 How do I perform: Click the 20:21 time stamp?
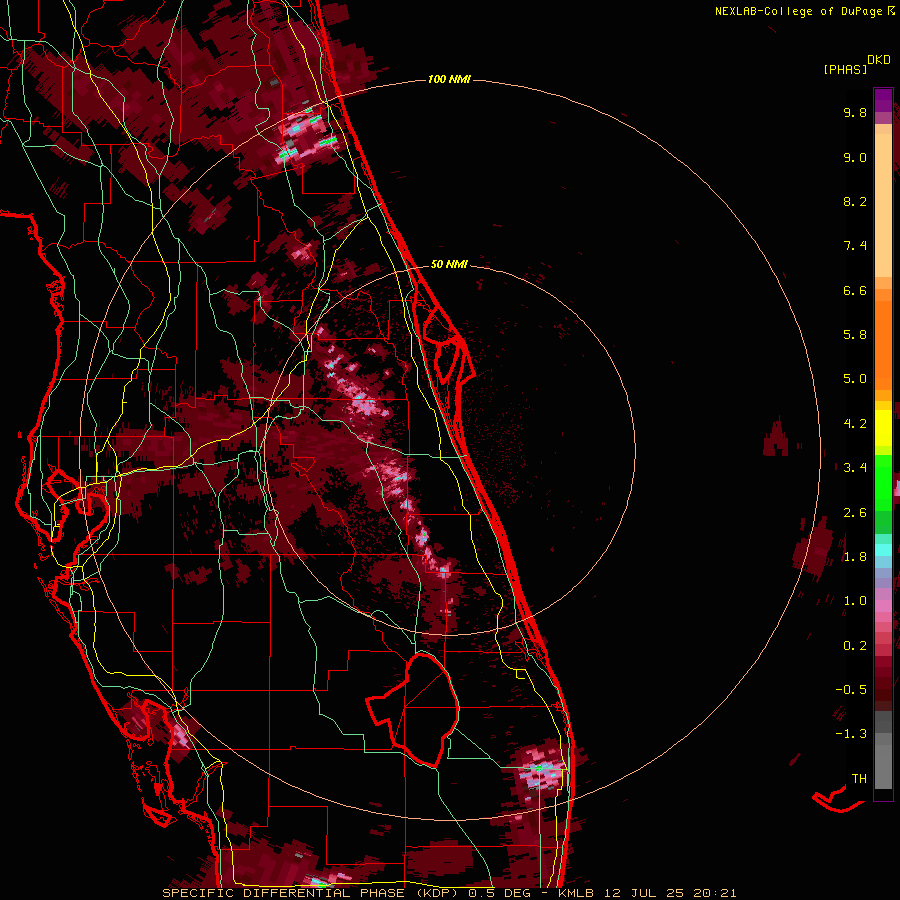pos(714,893)
